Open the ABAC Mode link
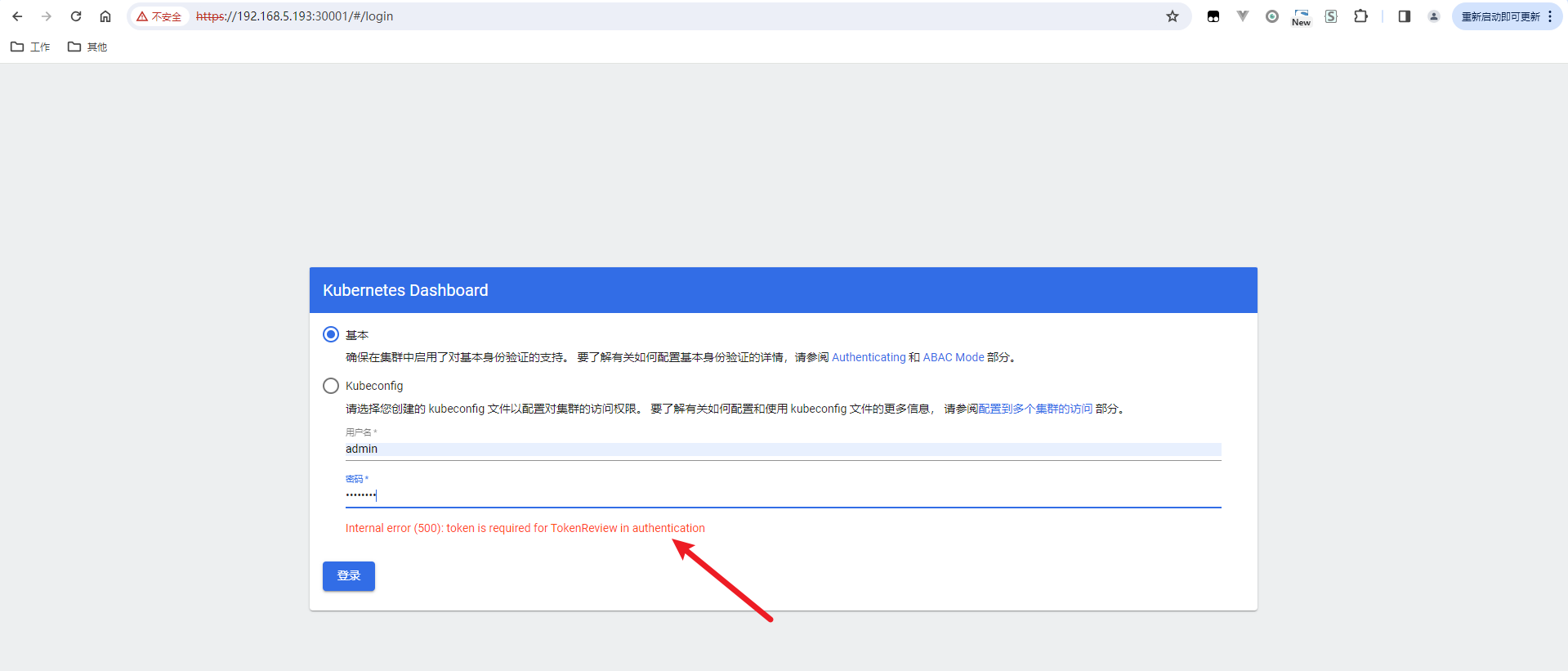This screenshot has width=1568, height=671. (954, 357)
